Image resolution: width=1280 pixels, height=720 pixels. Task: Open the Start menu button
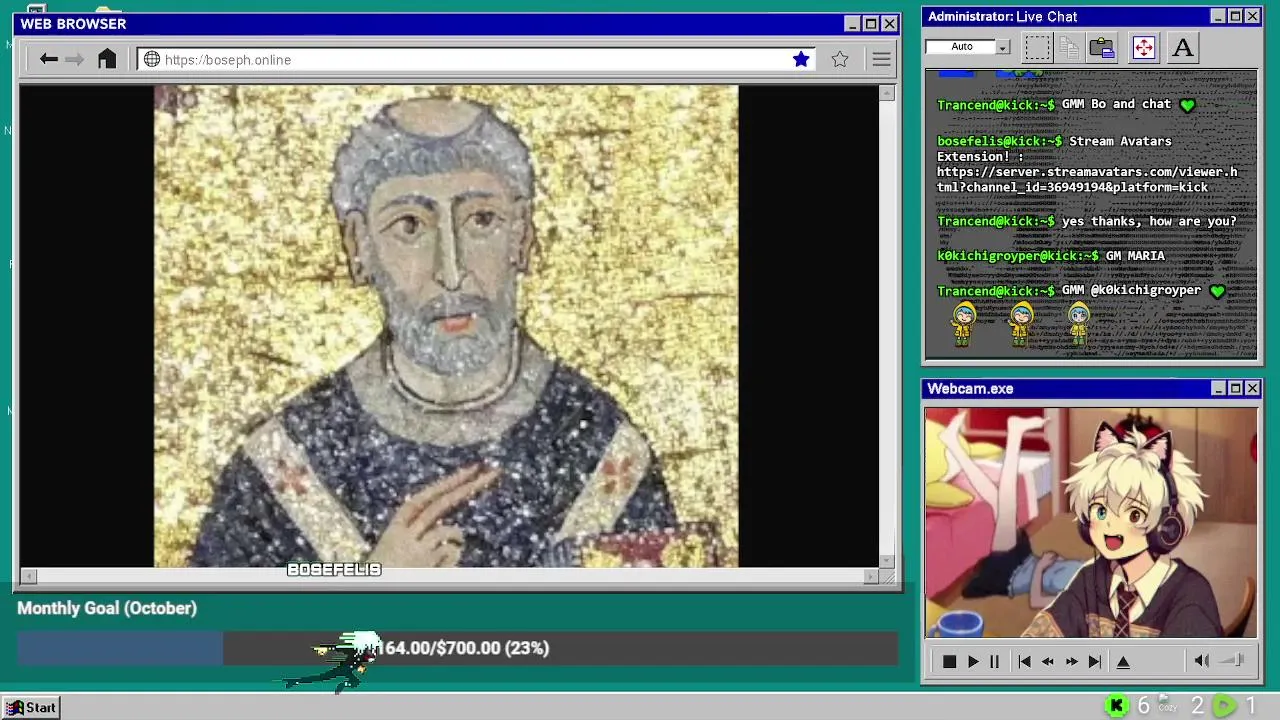click(32, 707)
